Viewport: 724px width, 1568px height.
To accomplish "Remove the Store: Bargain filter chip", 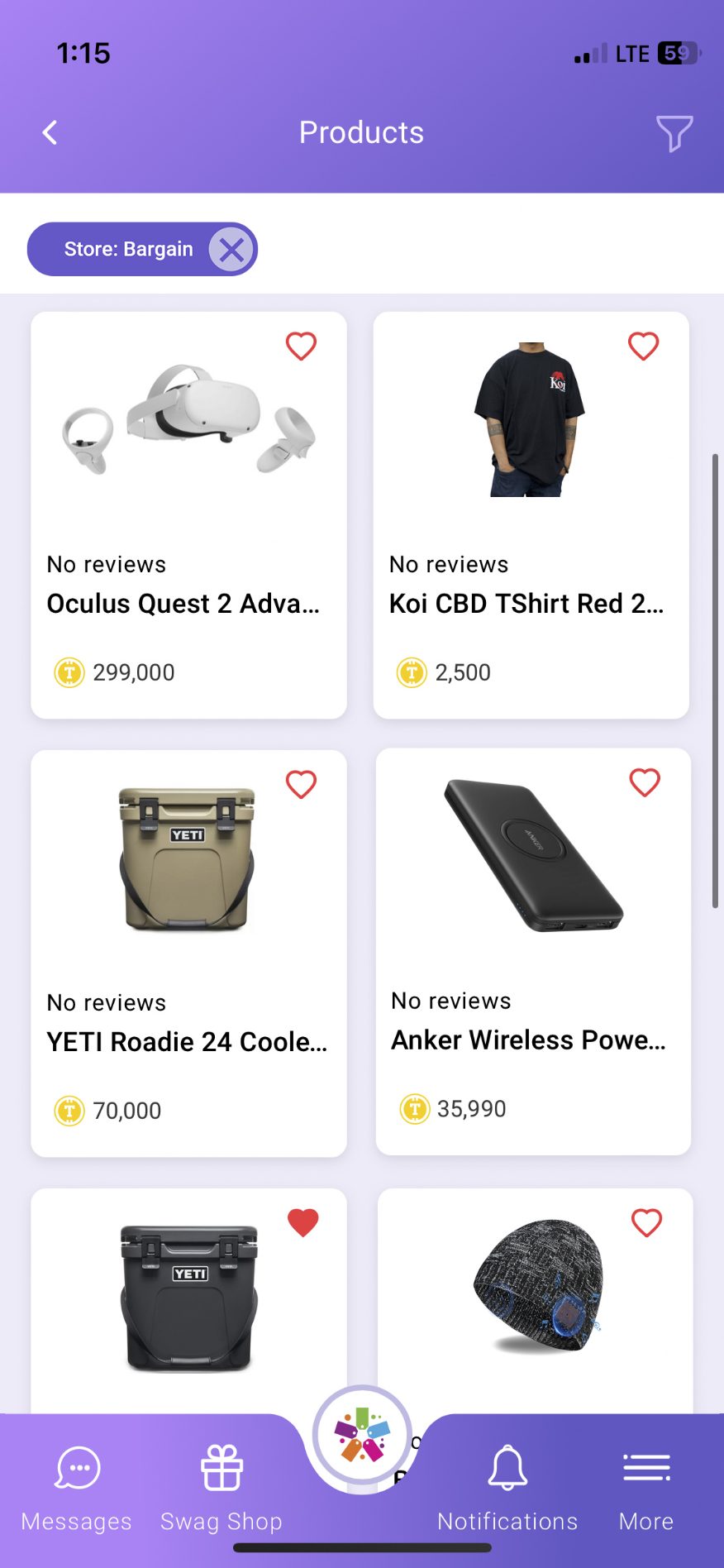I will pyautogui.click(x=231, y=249).
